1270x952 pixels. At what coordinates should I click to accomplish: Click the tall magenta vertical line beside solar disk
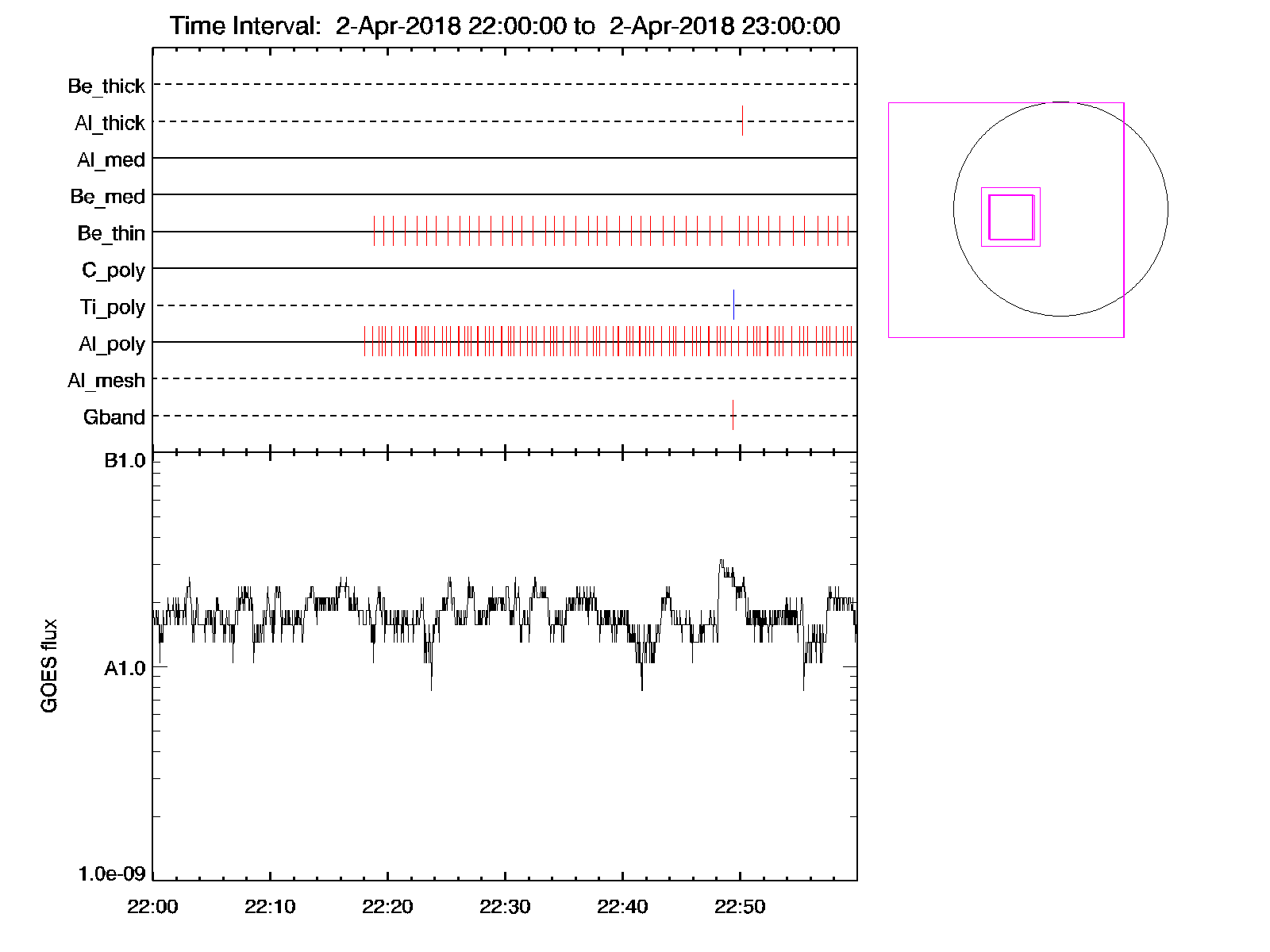click(x=1123, y=220)
